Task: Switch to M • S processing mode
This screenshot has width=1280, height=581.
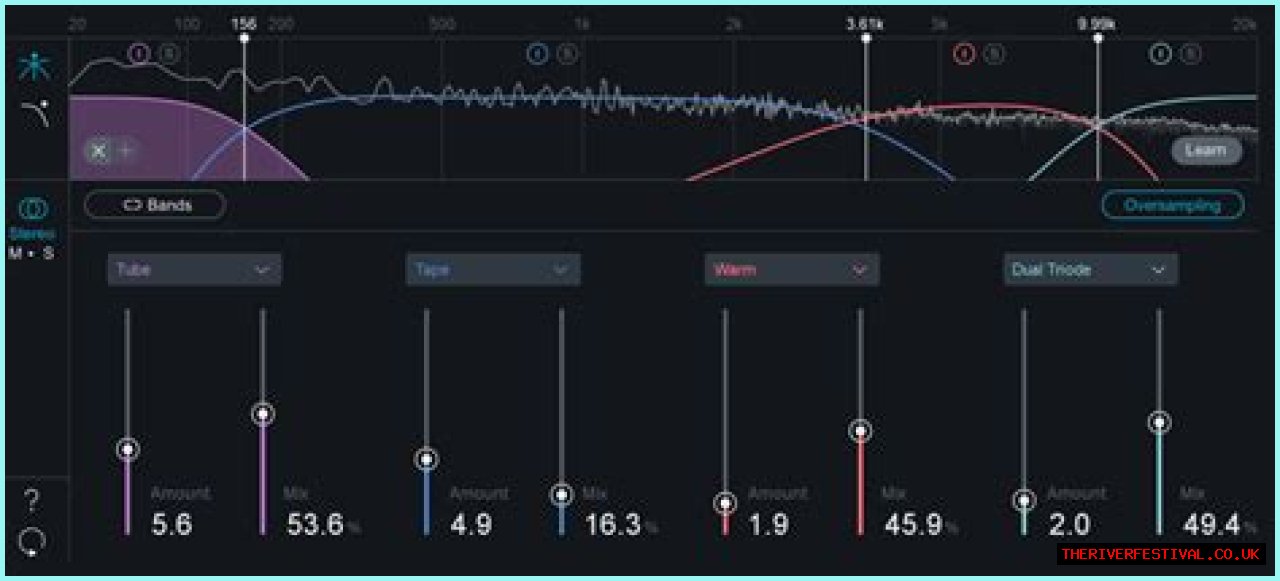Action: [x=31, y=253]
